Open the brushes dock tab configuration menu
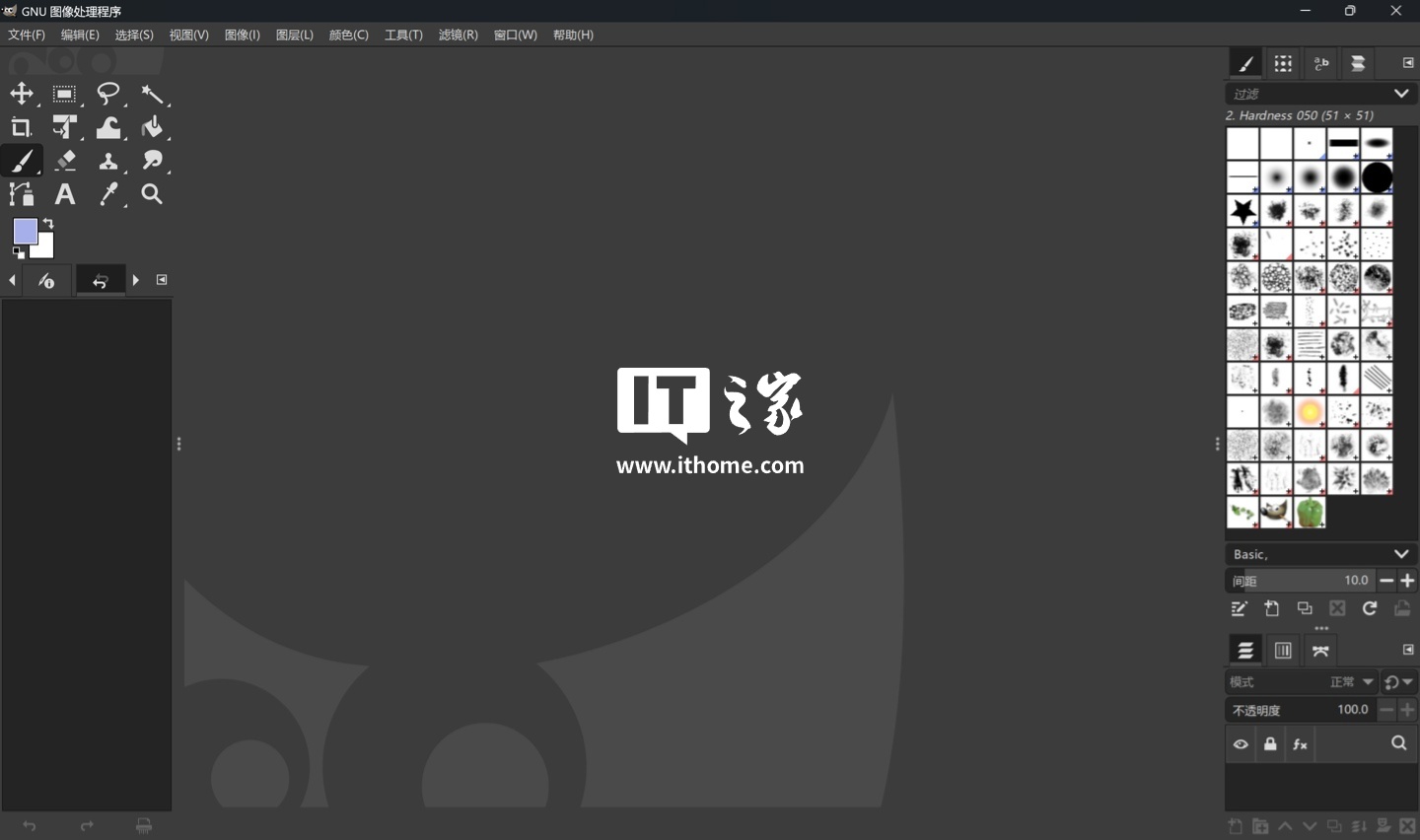1420x840 pixels. pyautogui.click(x=1408, y=63)
